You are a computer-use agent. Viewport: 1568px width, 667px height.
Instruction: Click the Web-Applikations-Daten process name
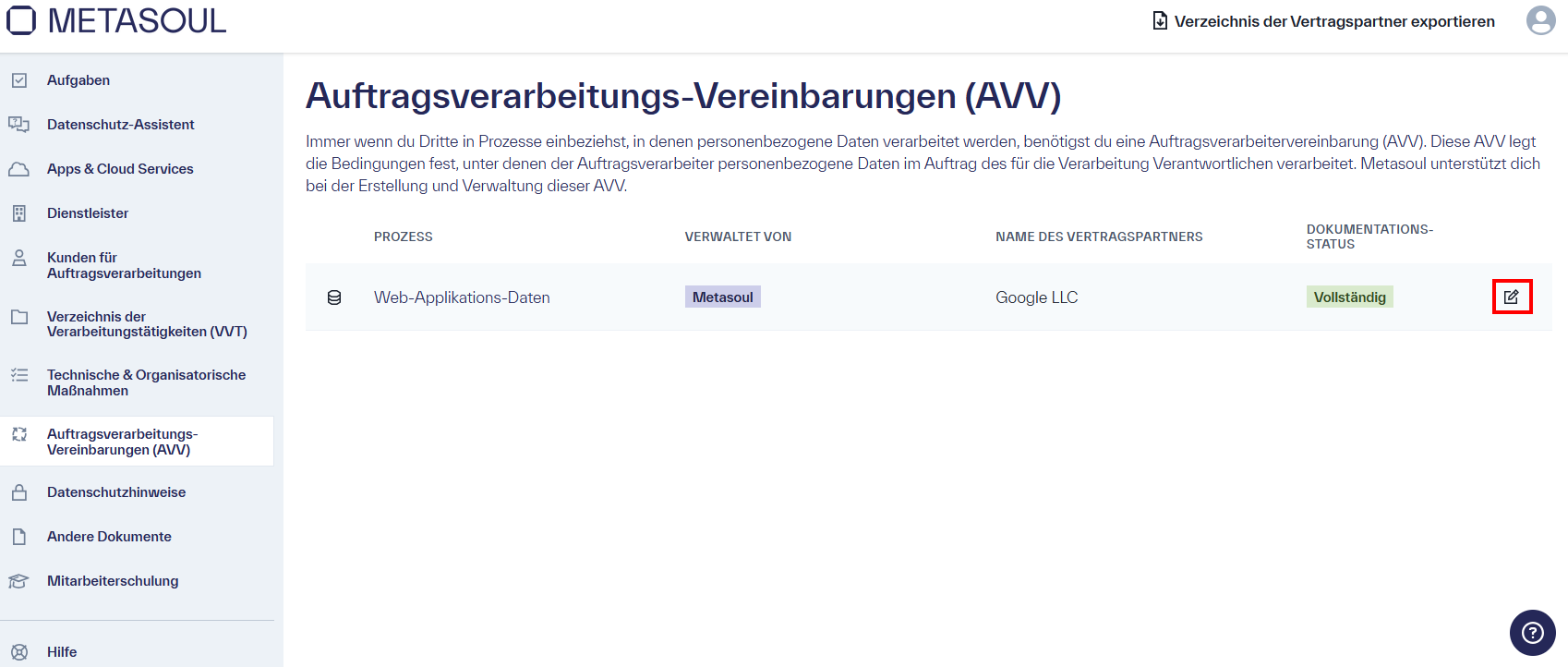(x=462, y=297)
